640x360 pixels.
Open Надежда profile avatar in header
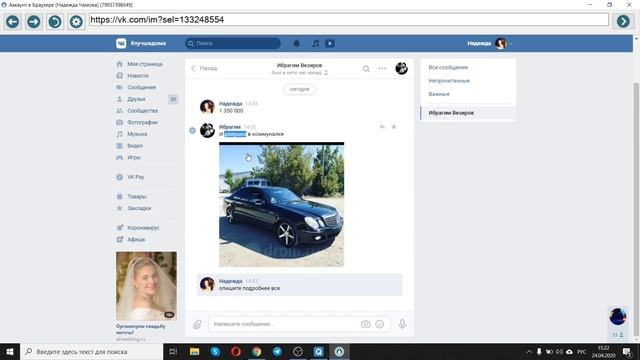pos(501,43)
